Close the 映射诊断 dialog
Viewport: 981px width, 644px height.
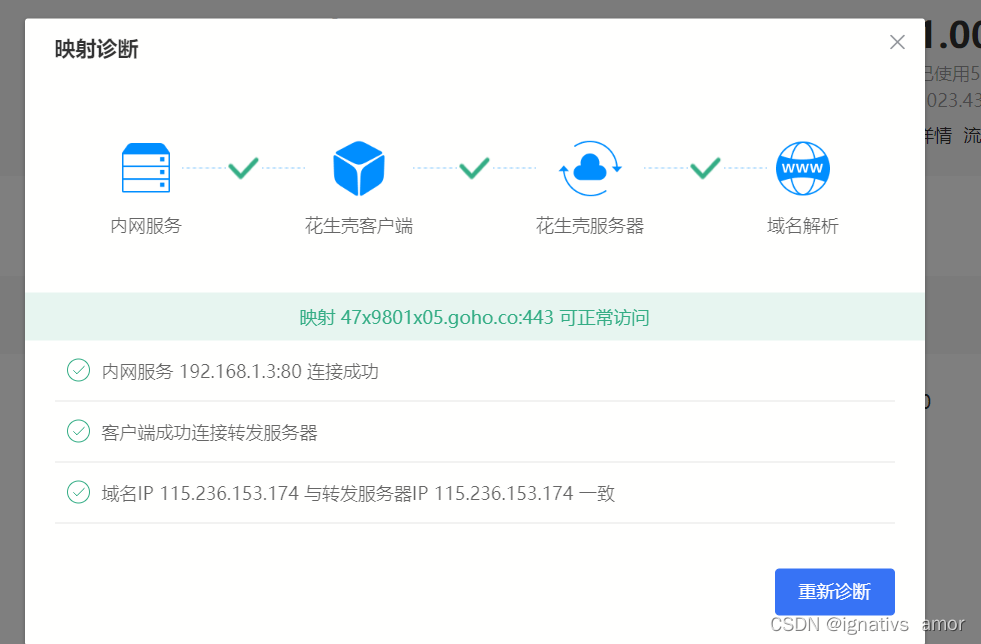click(x=897, y=42)
